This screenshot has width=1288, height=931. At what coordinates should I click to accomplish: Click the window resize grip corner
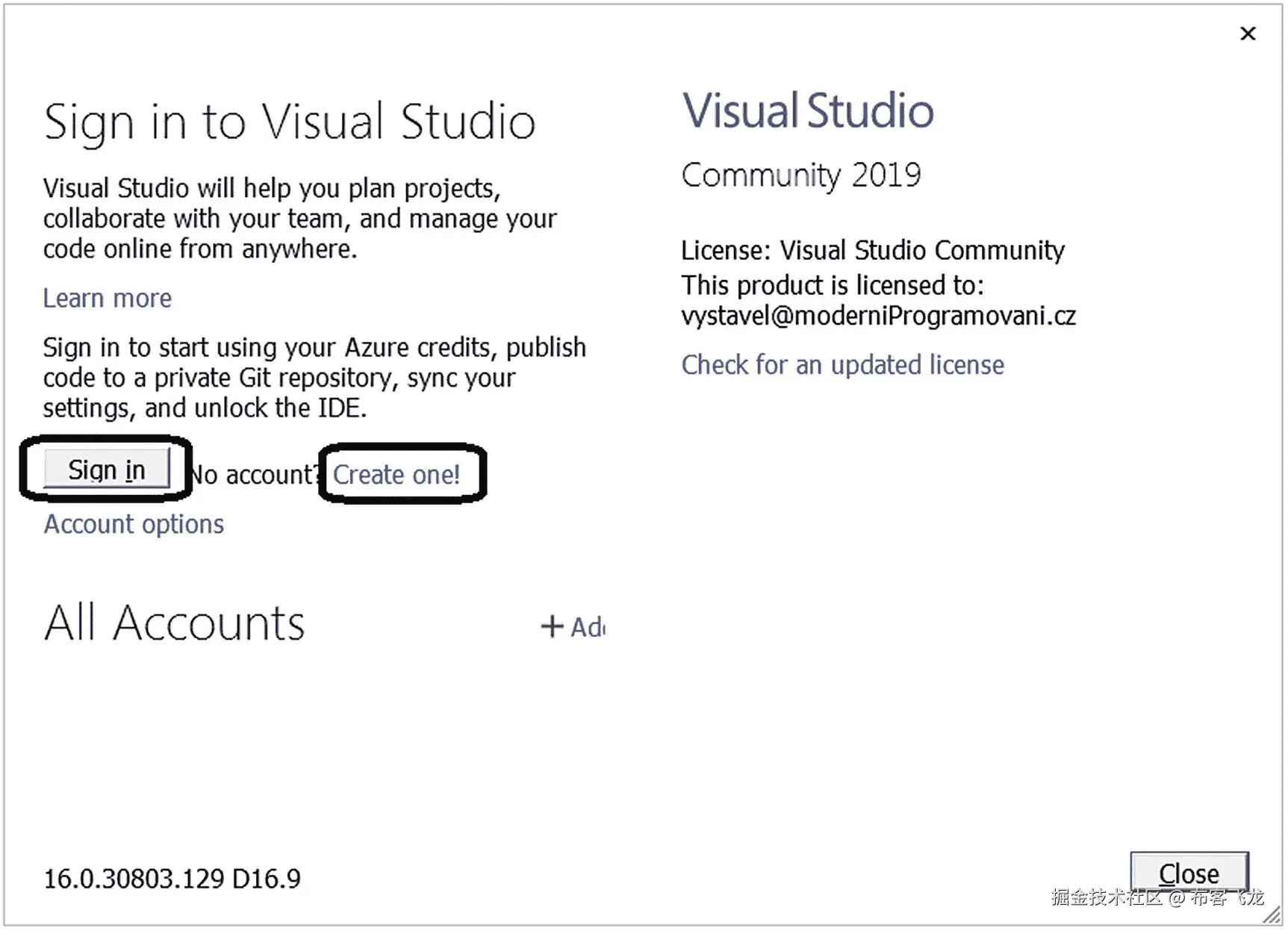click(1272, 914)
